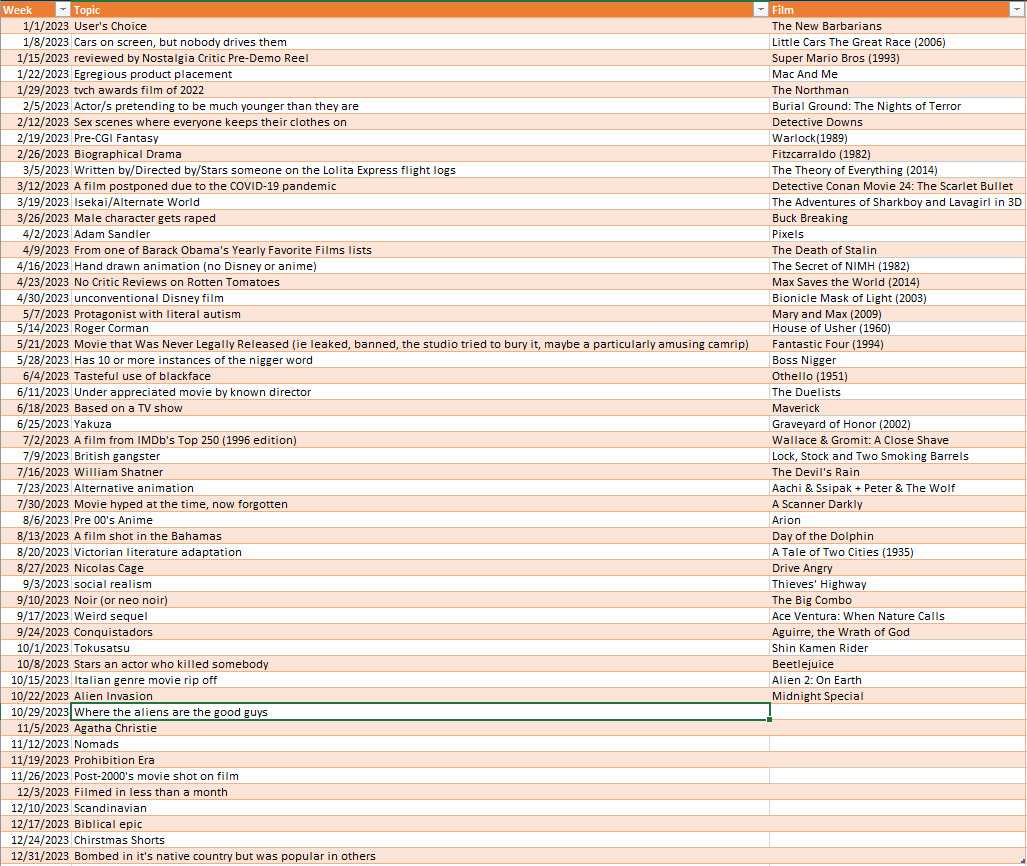Expand the Film column filter dropdown

point(1016,9)
